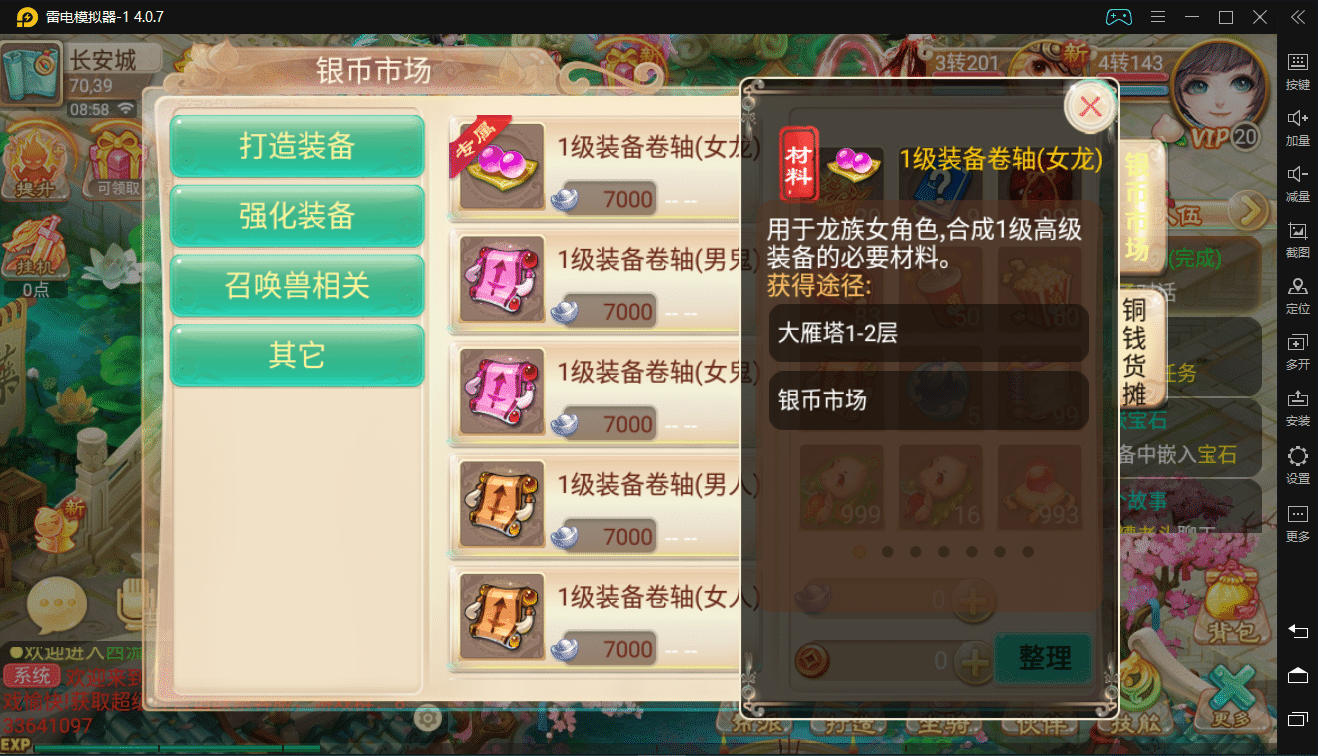The width and height of the screenshot is (1318, 756).
Task: Select the 召唤兽相关 category
Action: (x=297, y=285)
